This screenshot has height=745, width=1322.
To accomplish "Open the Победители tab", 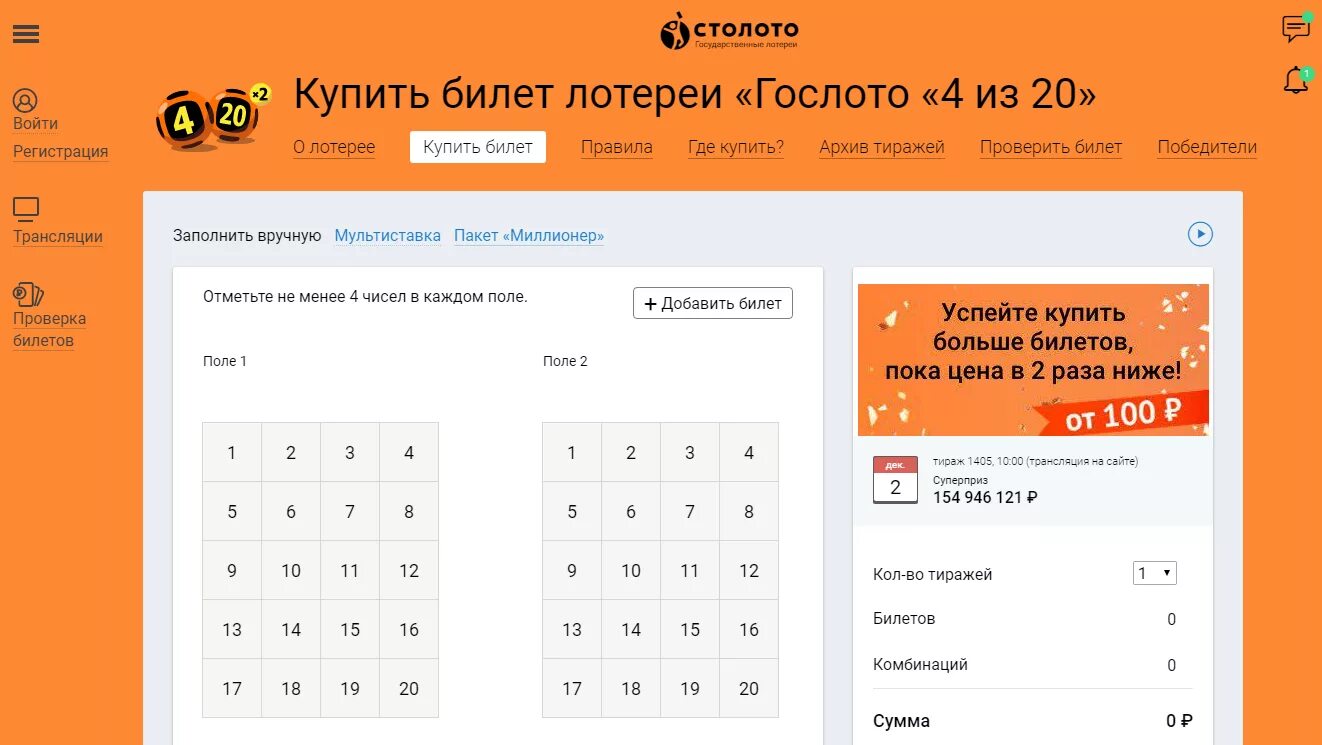I will coord(1207,147).
